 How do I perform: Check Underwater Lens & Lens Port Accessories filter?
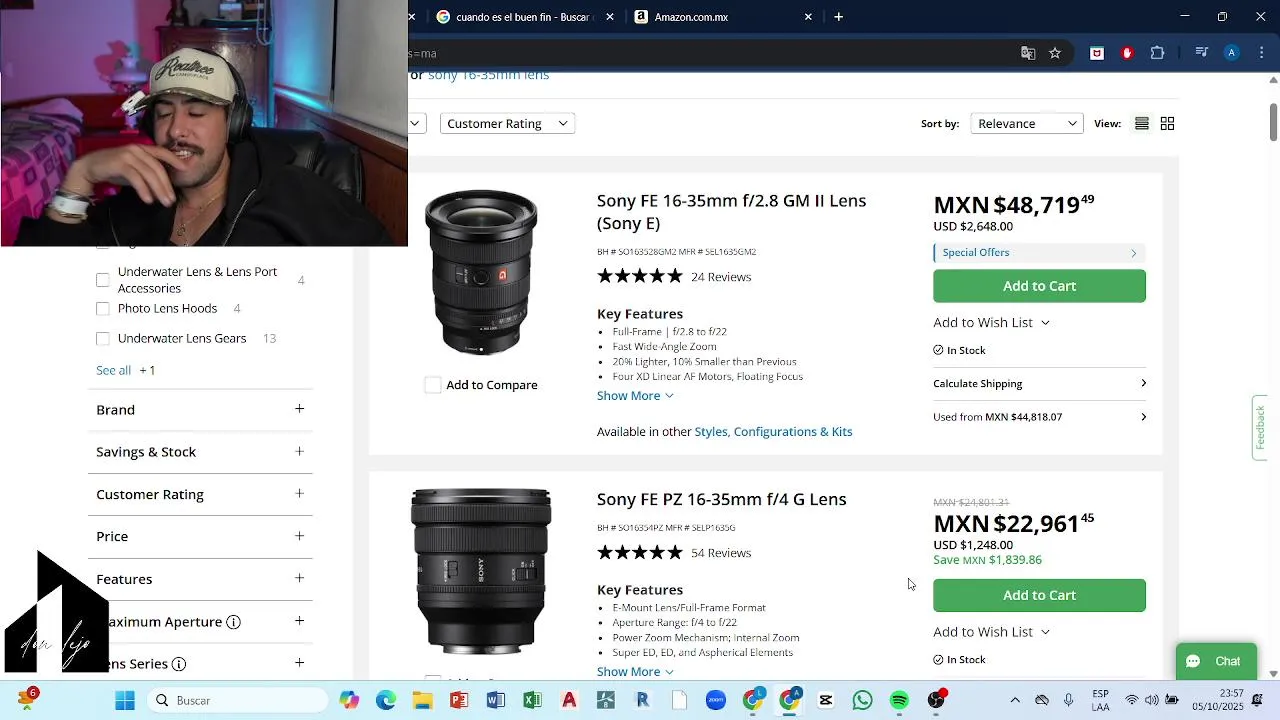(x=103, y=280)
